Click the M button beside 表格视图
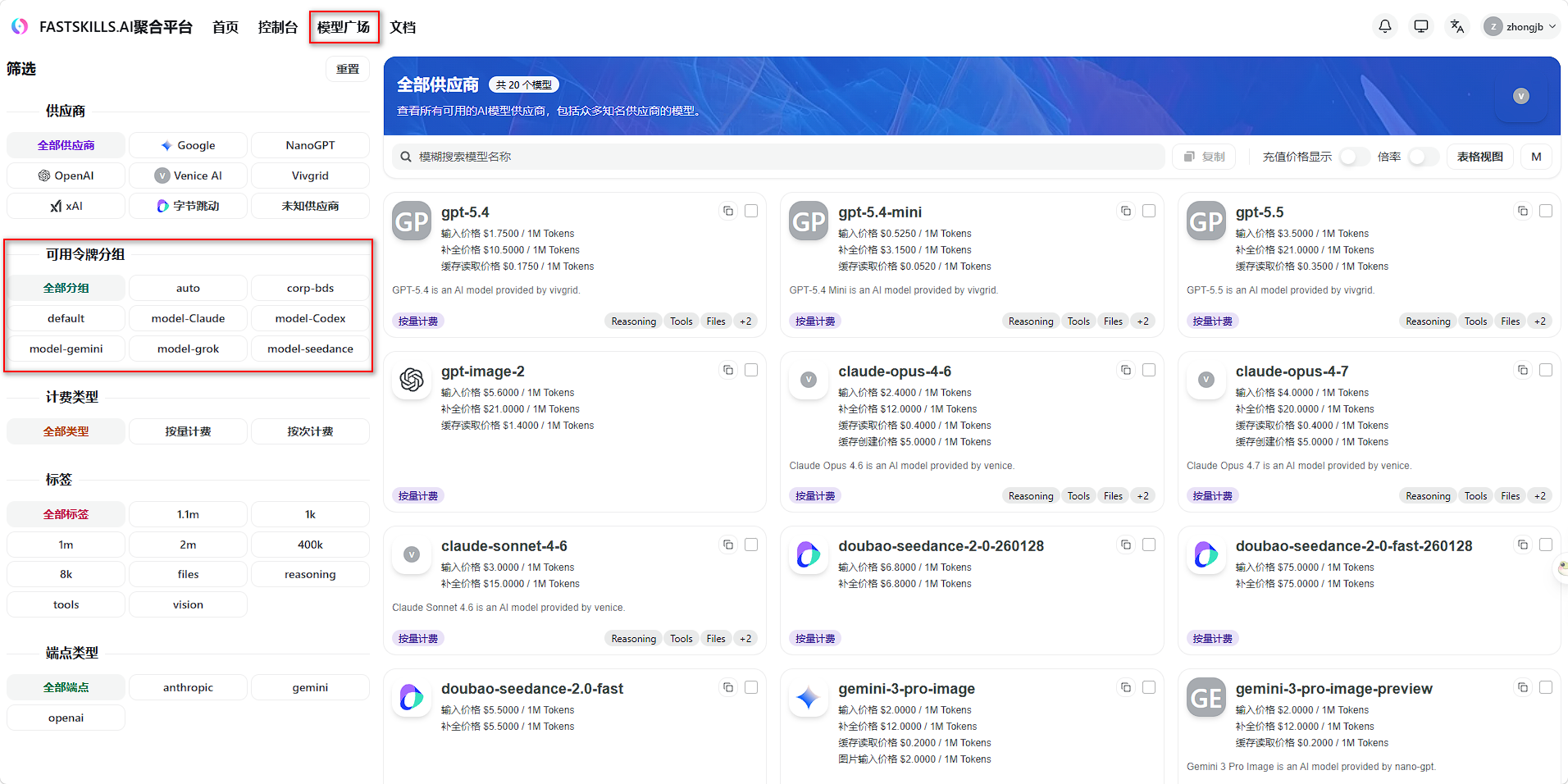This screenshot has height=784, width=1568. (x=1536, y=157)
